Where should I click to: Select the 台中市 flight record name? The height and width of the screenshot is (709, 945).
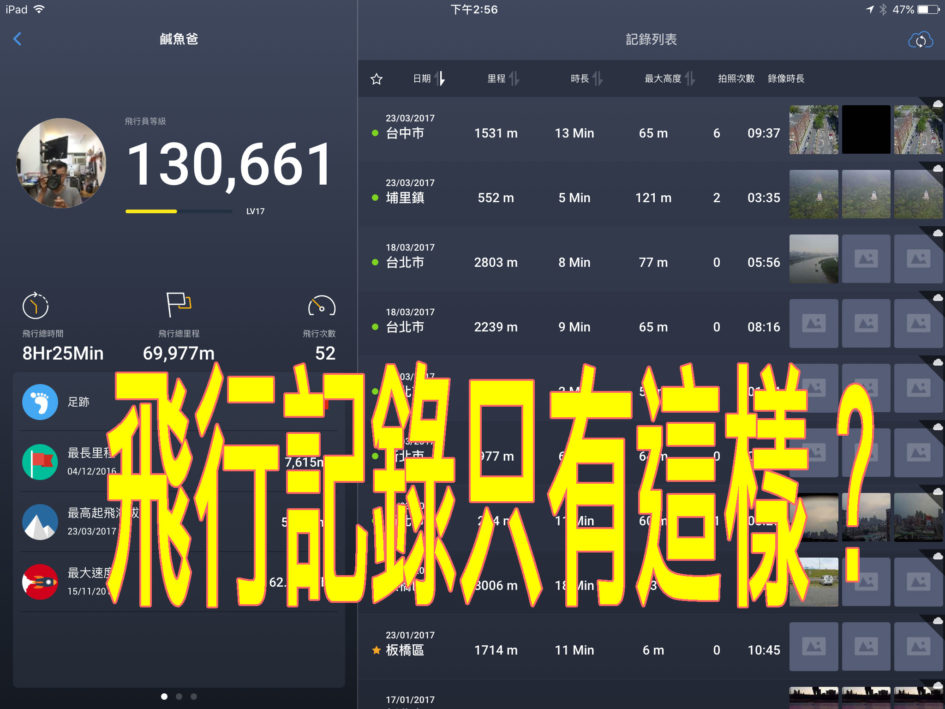point(405,133)
